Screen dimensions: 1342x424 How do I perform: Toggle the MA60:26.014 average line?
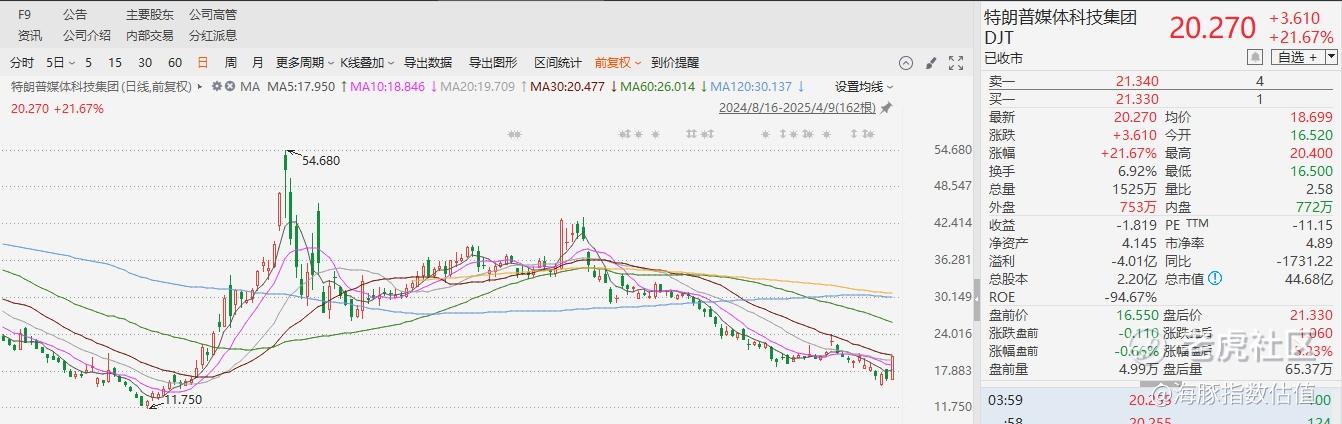click(657, 87)
